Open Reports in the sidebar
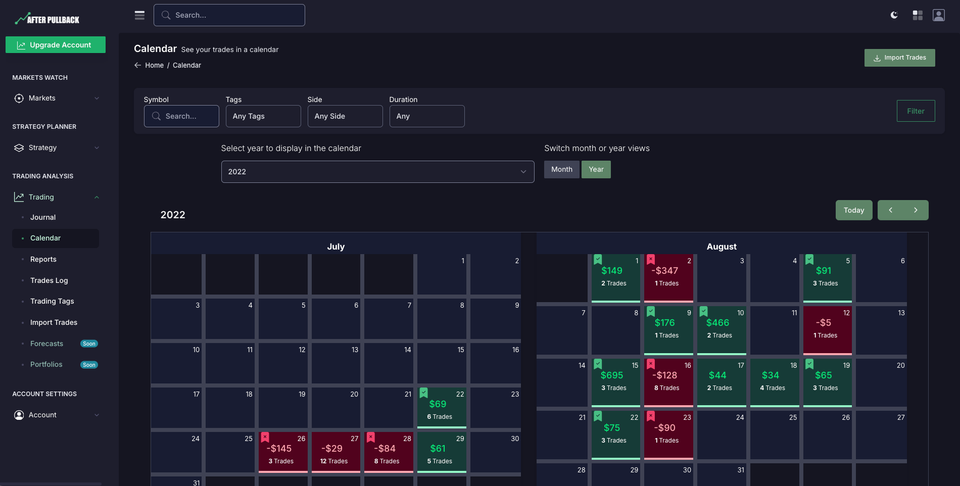 click(43, 260)
